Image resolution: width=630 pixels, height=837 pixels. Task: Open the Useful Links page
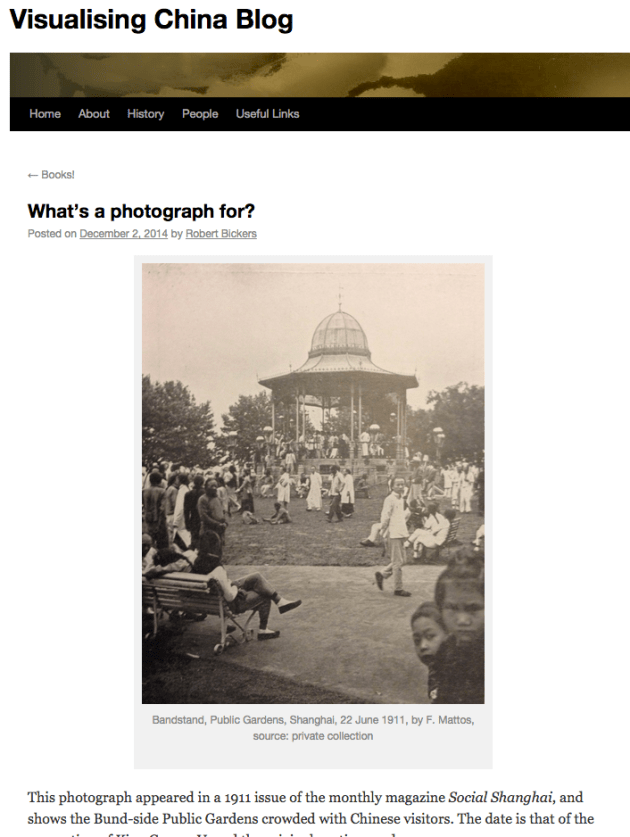(267, 114)
